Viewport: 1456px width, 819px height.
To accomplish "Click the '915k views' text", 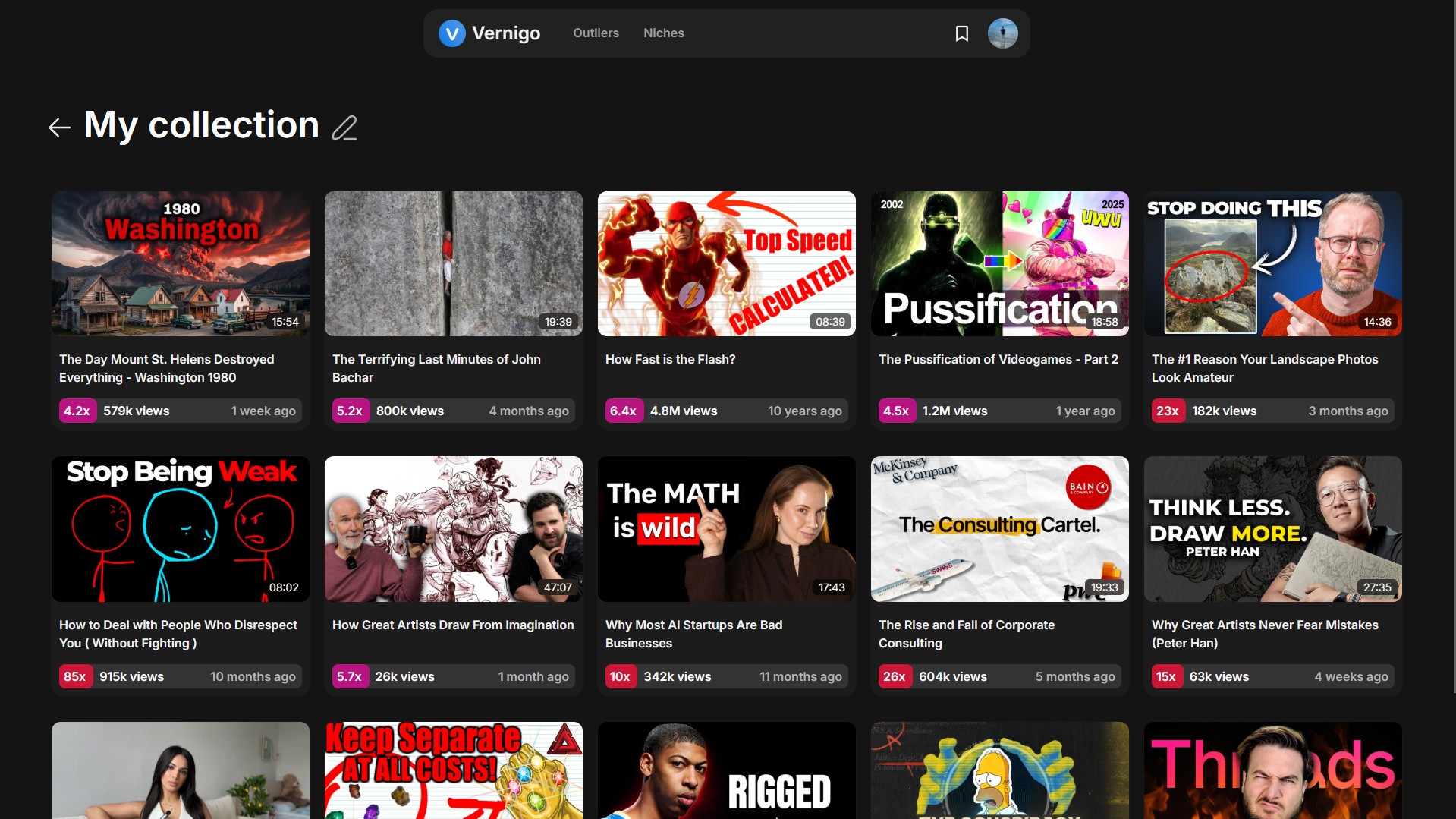I will tap(132, 676).
